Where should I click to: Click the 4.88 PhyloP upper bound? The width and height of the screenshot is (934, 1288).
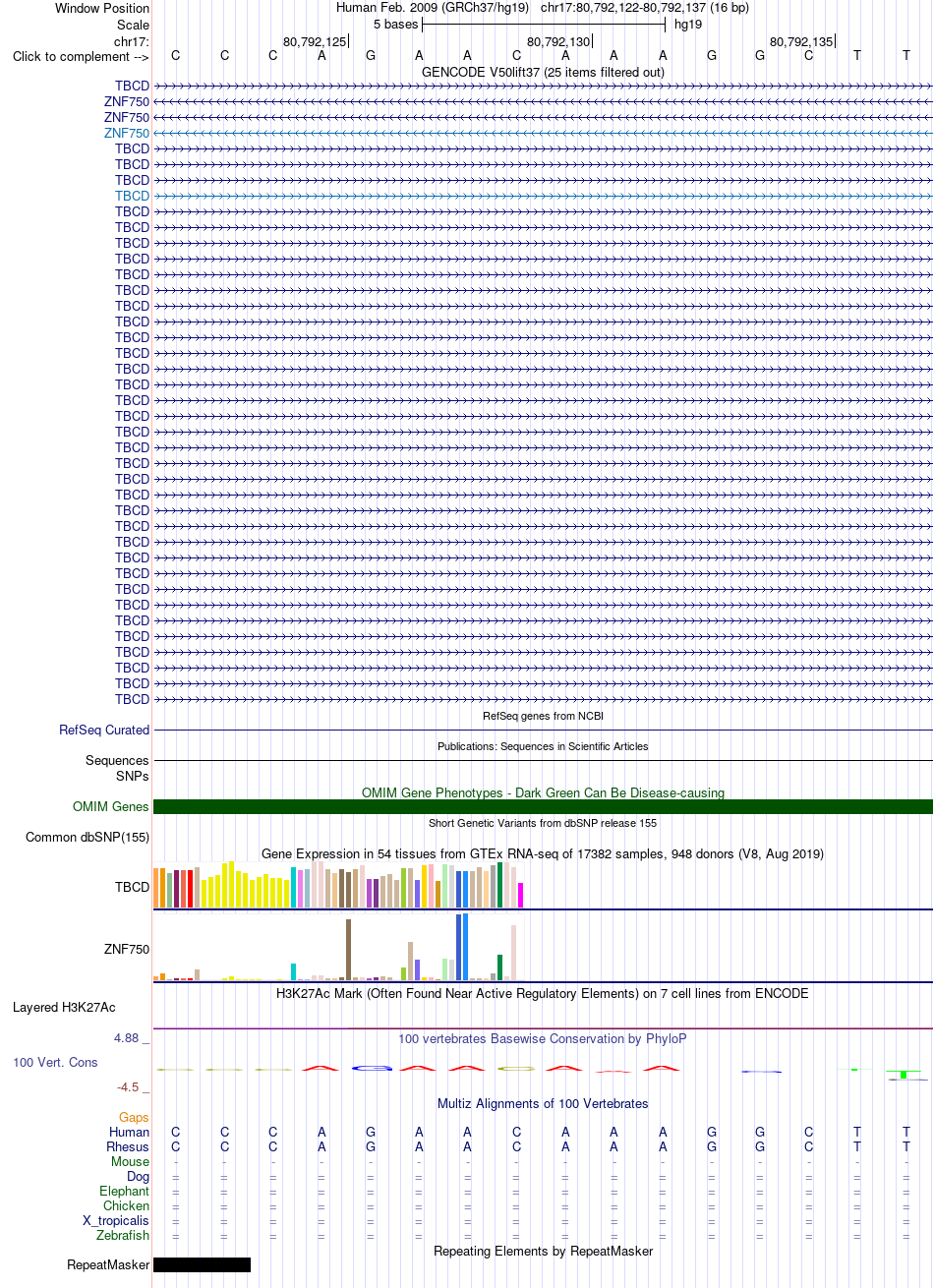[132, 1037]
